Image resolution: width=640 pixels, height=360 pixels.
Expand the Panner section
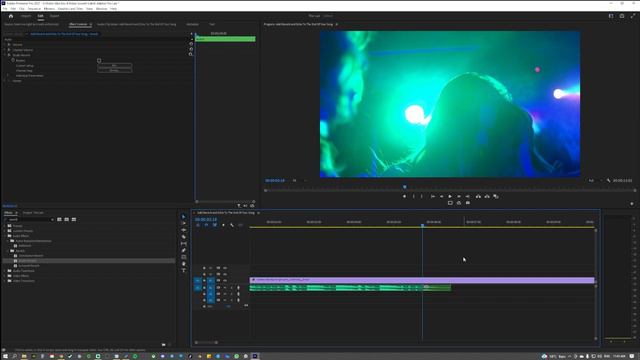[4, 81]
